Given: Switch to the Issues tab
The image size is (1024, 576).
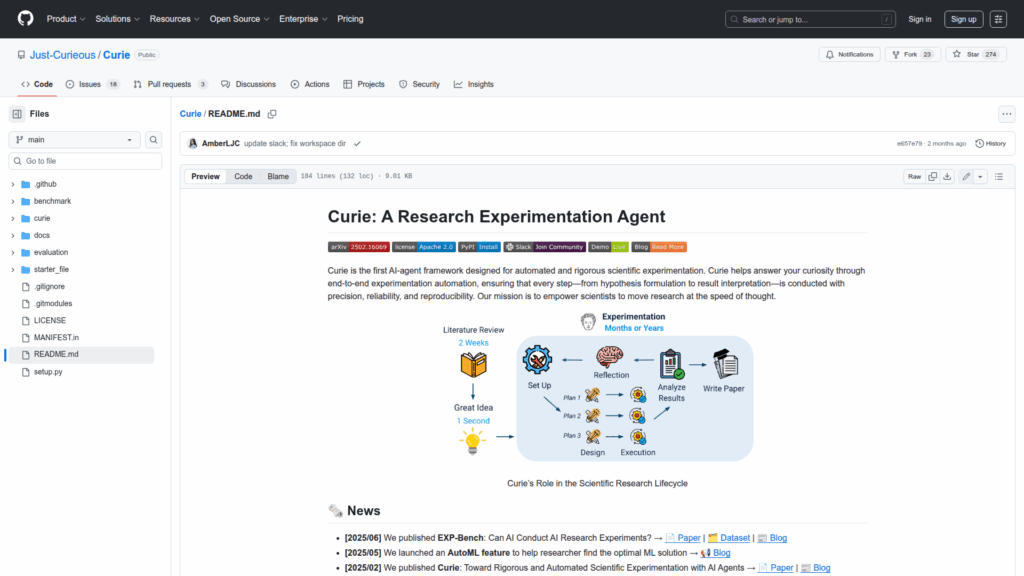Looking at the screenshot, I should pos(92,84).
